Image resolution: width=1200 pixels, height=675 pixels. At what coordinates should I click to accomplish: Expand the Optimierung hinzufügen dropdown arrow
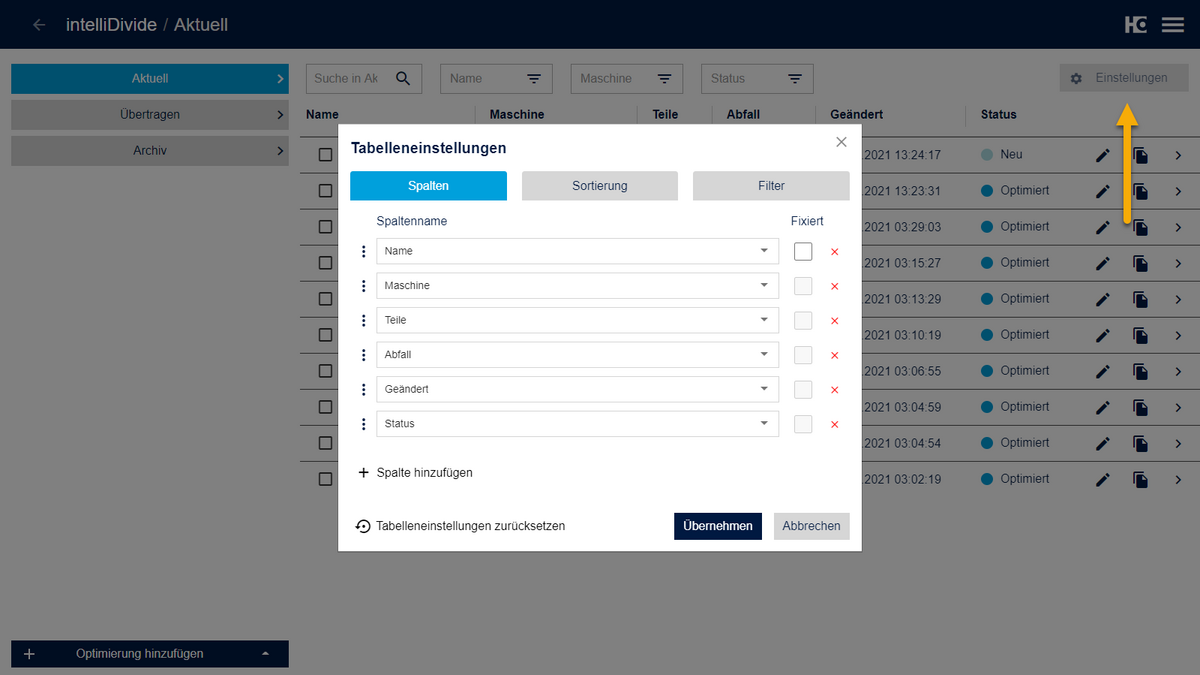point(265,653)
